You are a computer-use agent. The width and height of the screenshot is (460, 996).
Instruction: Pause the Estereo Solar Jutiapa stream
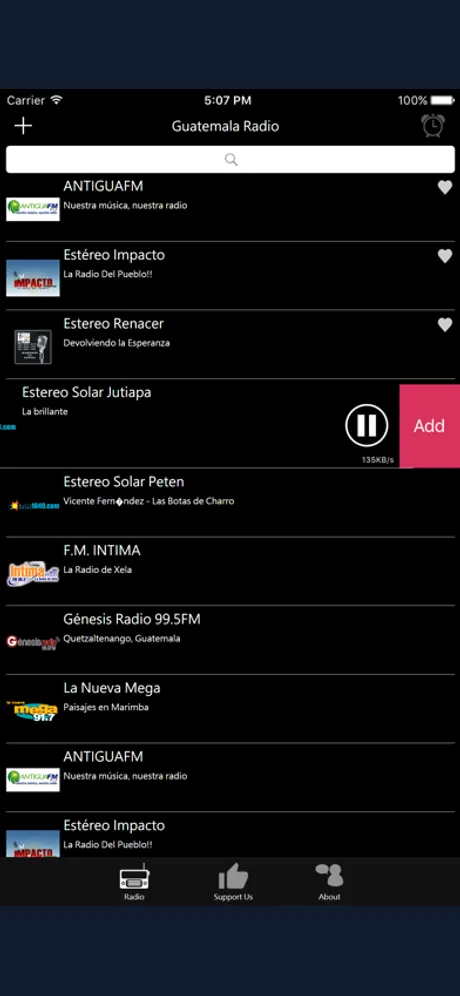pyautogui.click(x=367, y=425)
